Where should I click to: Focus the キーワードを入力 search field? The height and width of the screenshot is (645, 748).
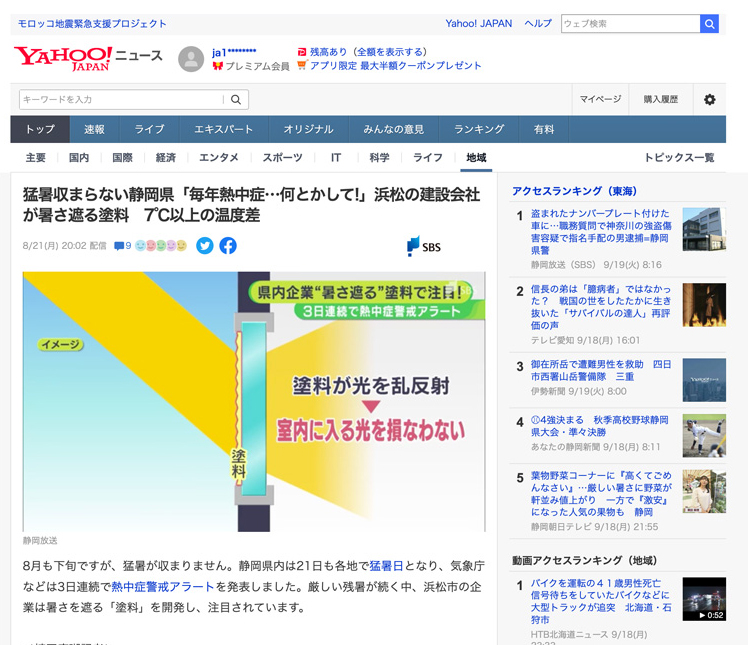(122, 99)
